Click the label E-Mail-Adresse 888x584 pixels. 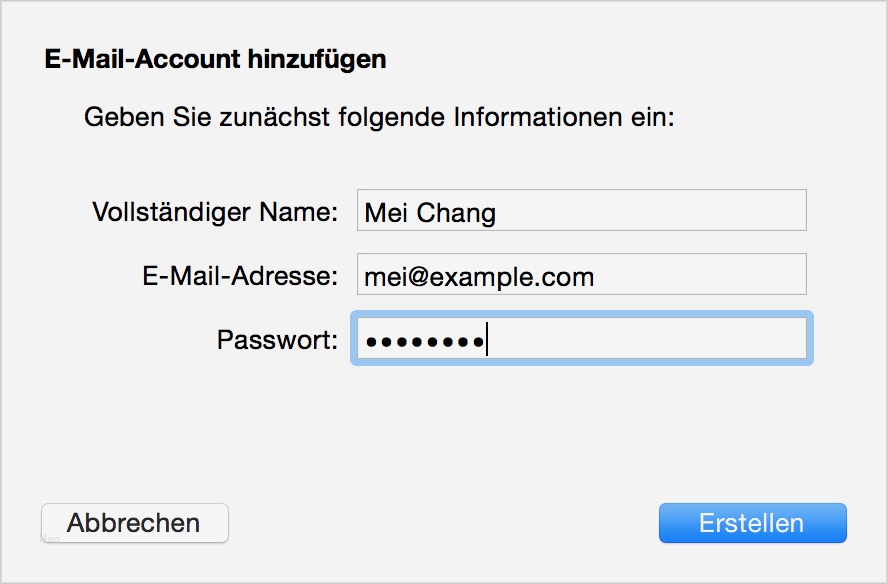[x=242, y=274]
